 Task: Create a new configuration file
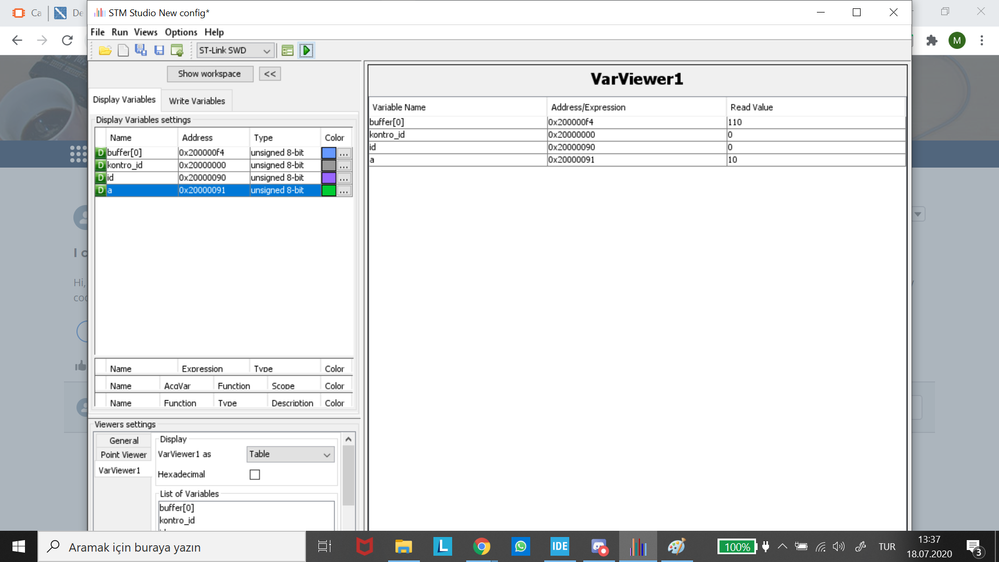coord(123,50)
